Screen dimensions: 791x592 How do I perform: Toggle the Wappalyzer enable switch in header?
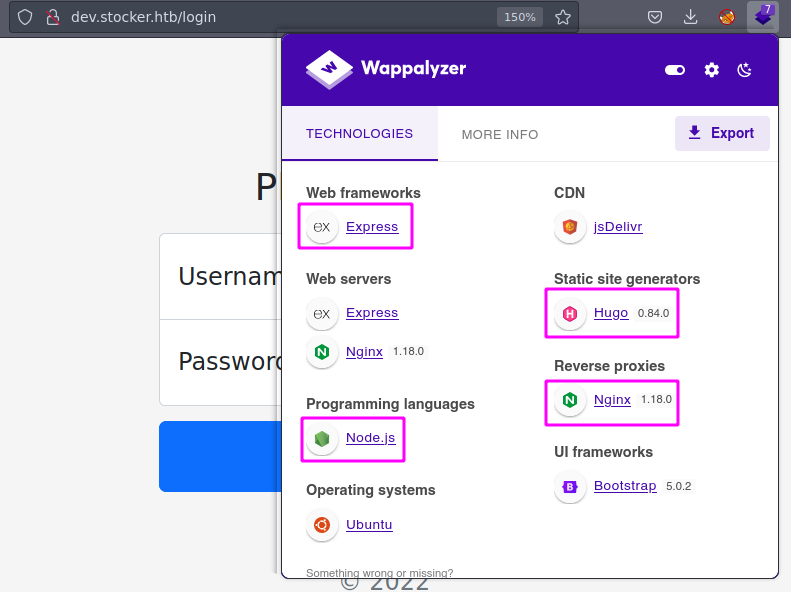pyautogui.click(x=674, y=70)
